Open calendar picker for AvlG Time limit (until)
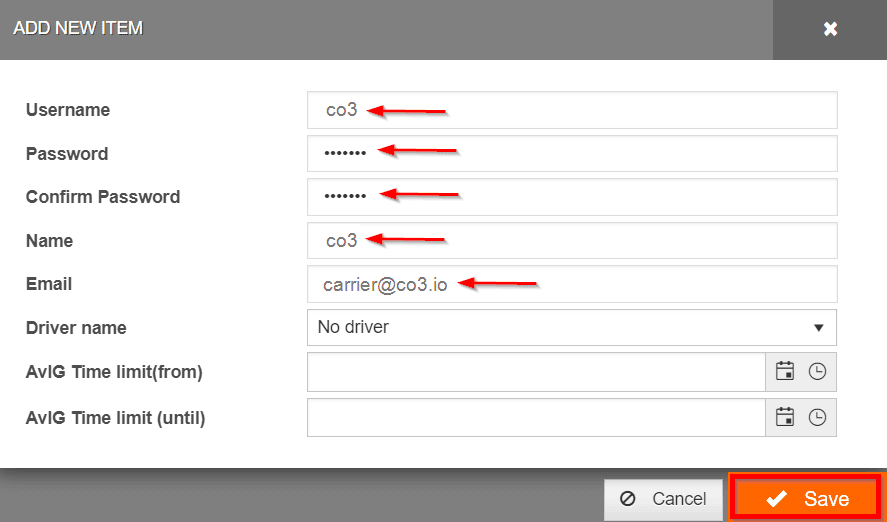 [x=785, y=417]
